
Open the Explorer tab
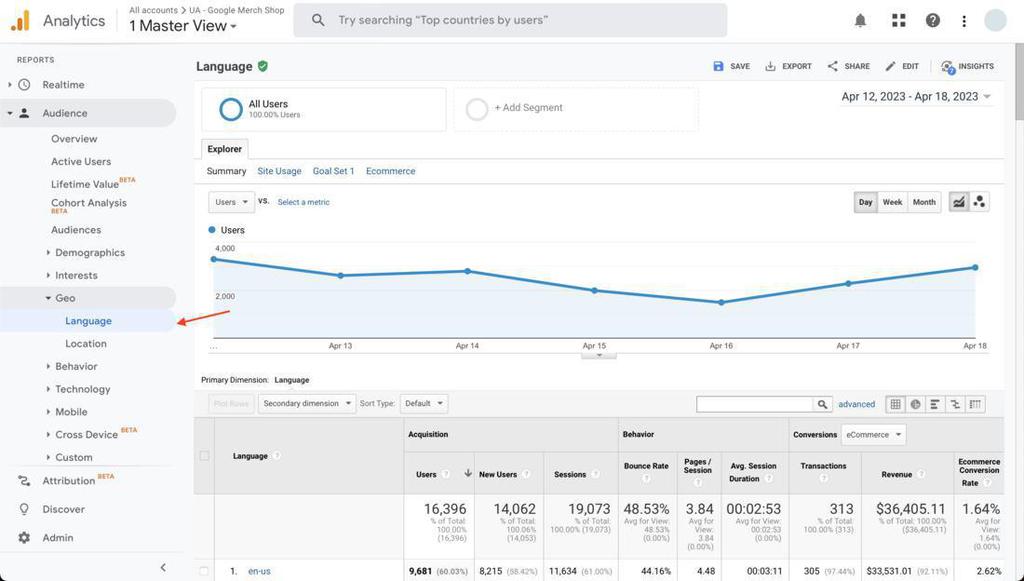225,149
